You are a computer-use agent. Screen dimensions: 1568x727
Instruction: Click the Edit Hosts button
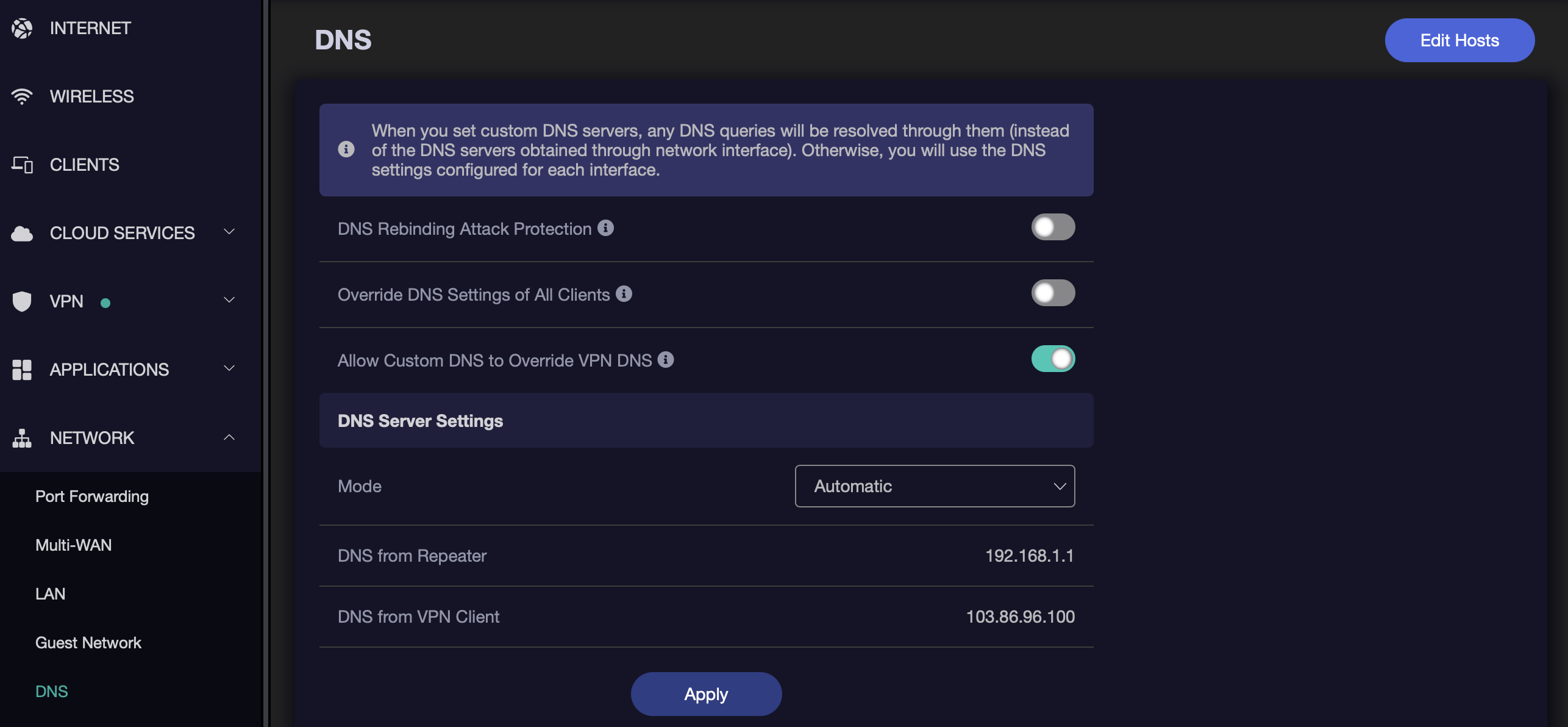click(1459, 40)
